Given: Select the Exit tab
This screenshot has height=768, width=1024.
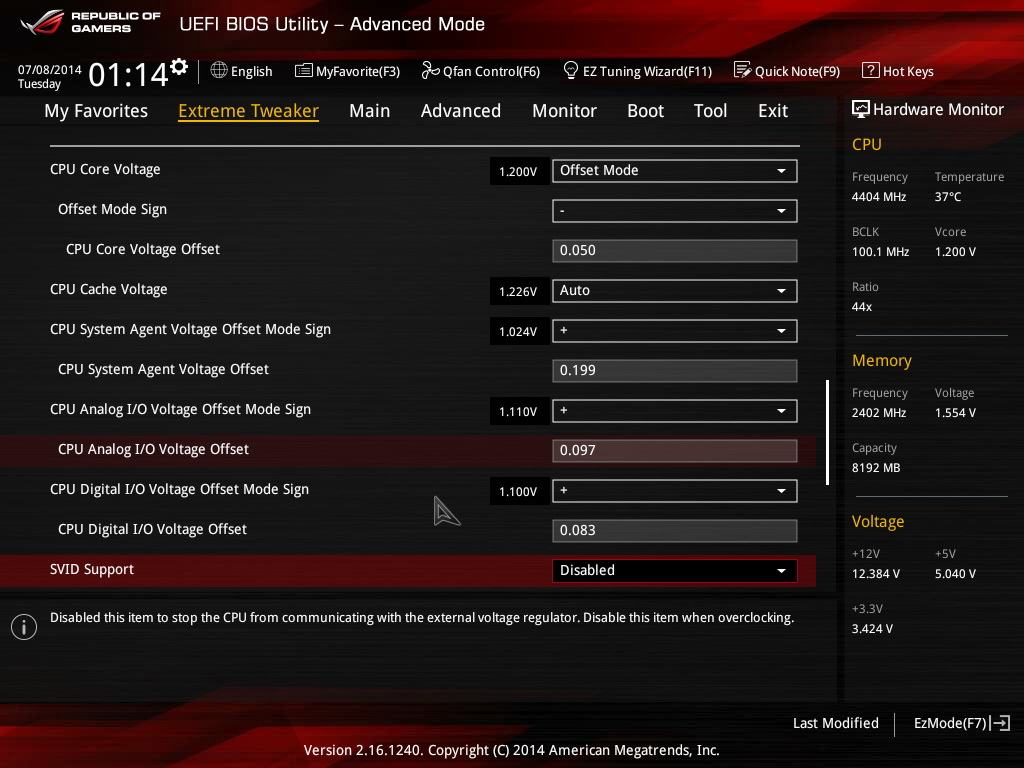Looking at the screenshot, I should [773, 111].
